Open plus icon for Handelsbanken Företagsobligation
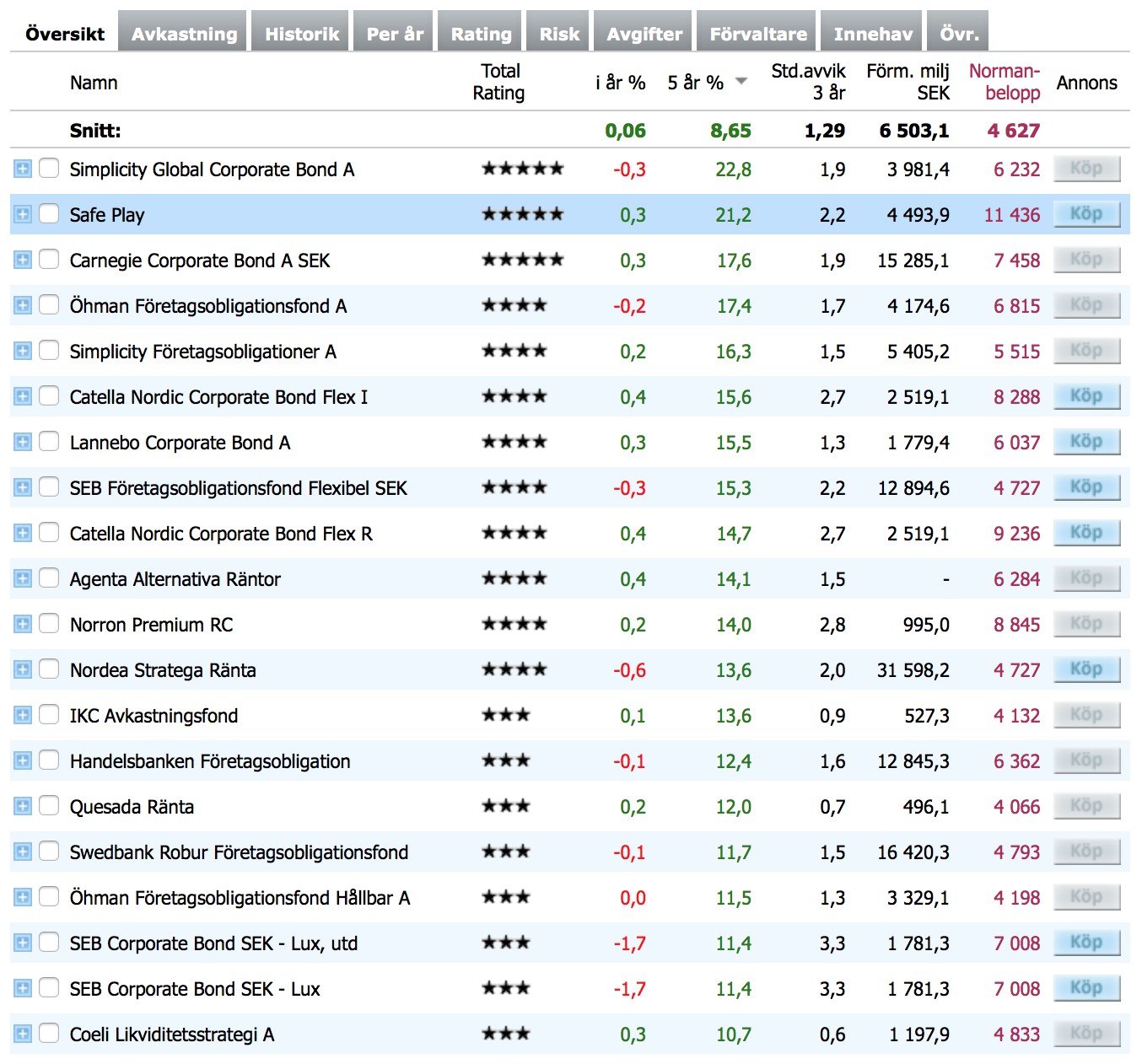 pyautogui.click(x=23, y=760)
